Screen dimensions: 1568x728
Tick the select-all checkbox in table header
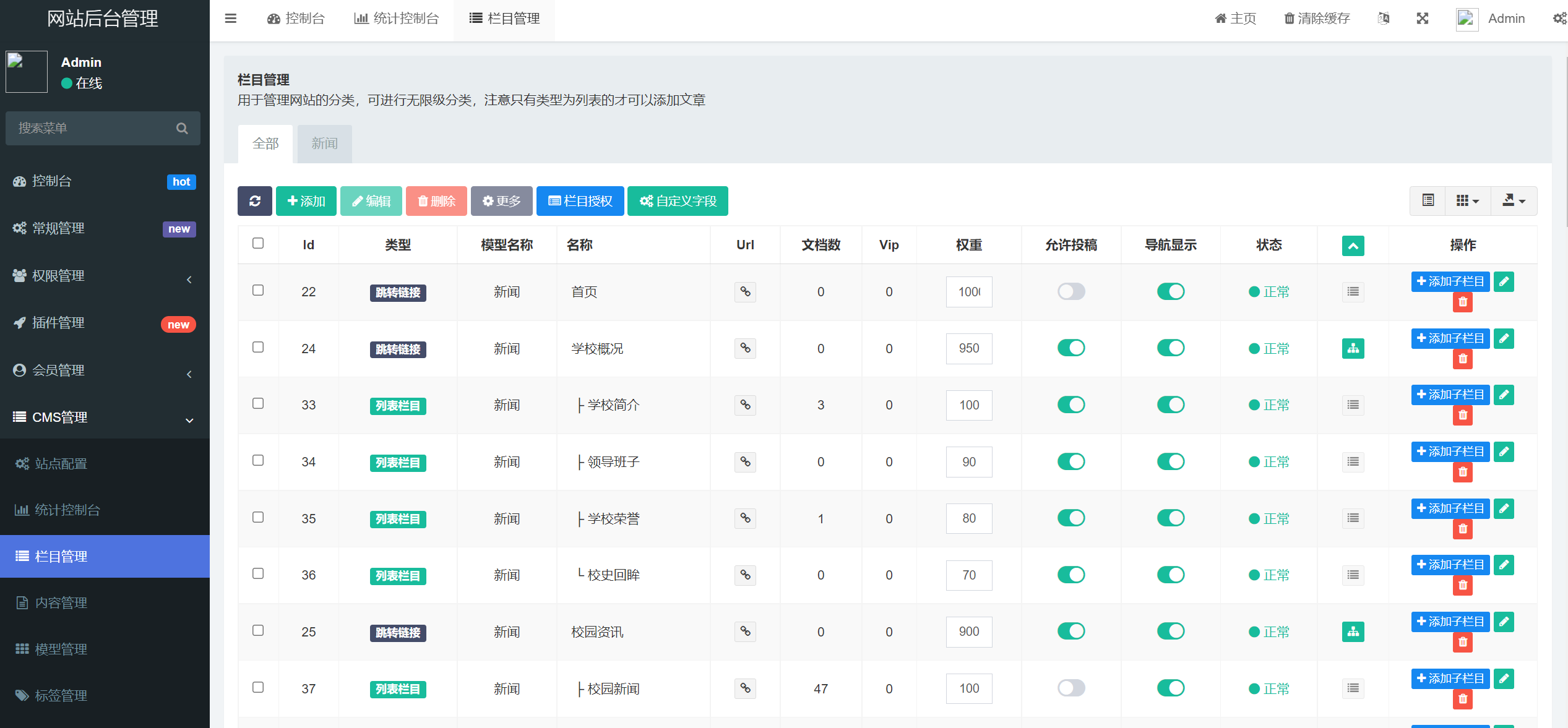tap(258, 243)
